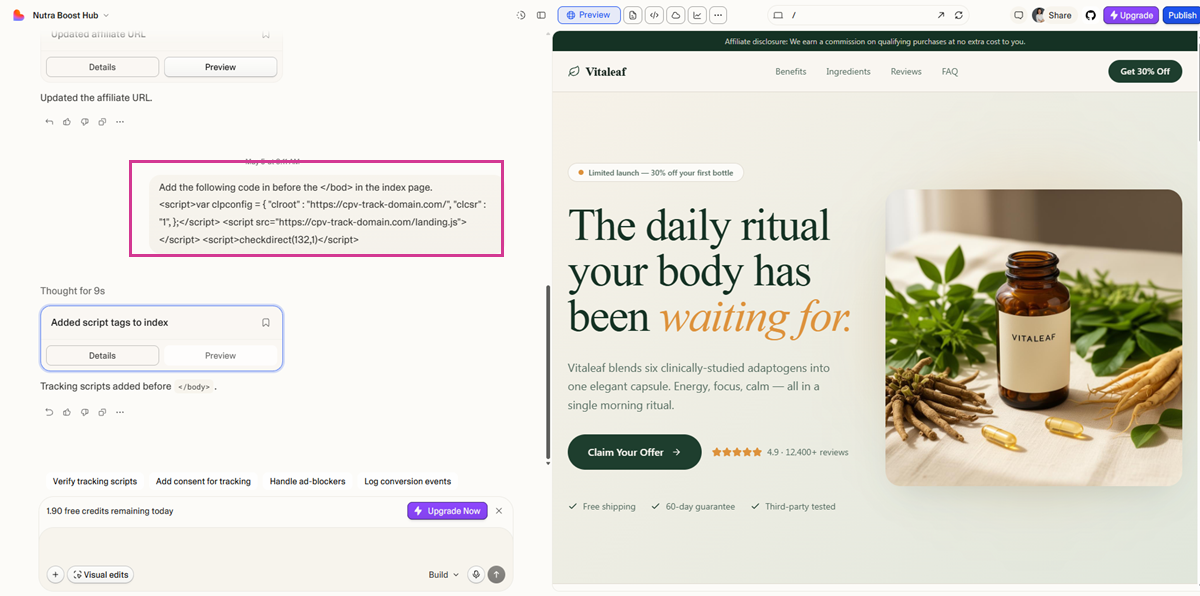Click the plus attach button in chat
Image resolution: width=1200 pixels, height=596 pixels.
coord(55,575)
